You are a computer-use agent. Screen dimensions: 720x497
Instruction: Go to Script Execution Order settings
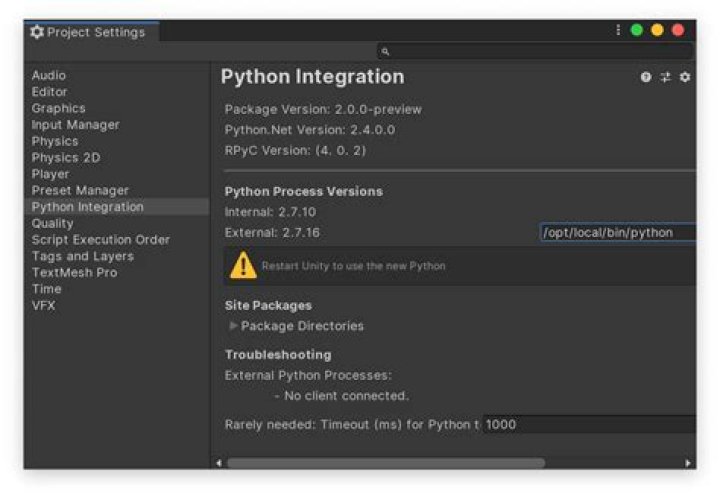pos(100,240)
